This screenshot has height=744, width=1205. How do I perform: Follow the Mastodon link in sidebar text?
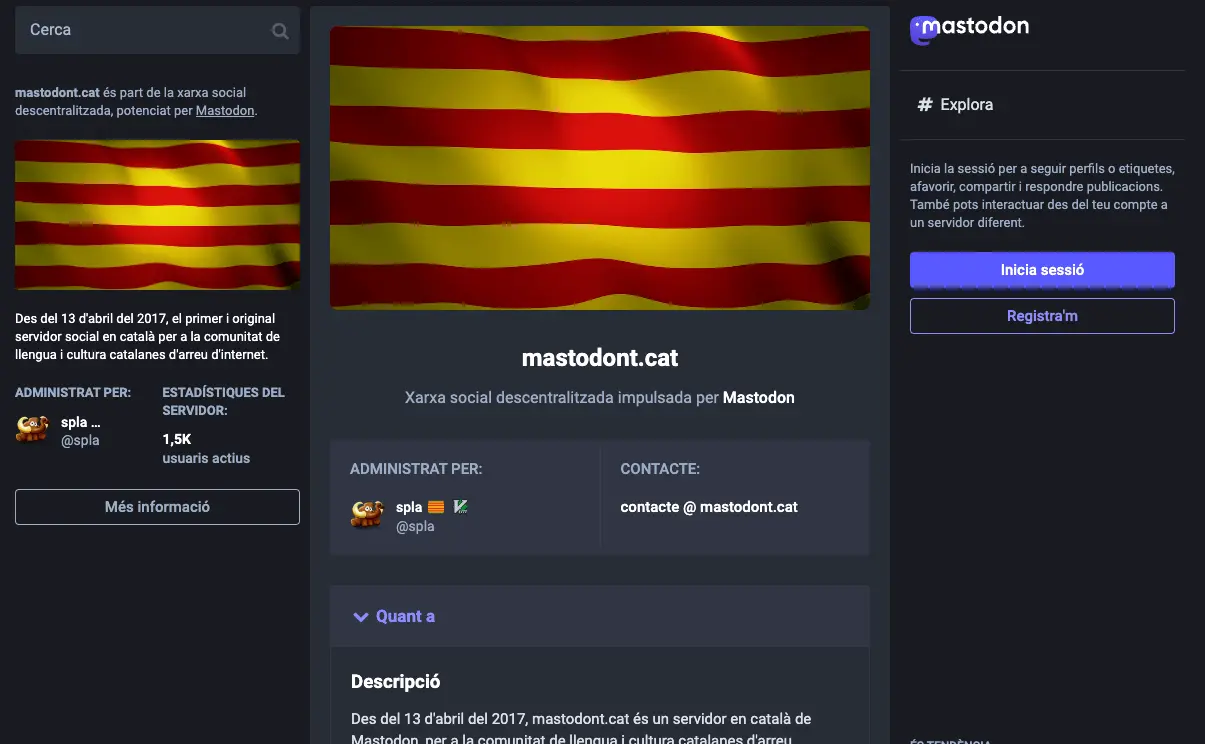point(225,111)
